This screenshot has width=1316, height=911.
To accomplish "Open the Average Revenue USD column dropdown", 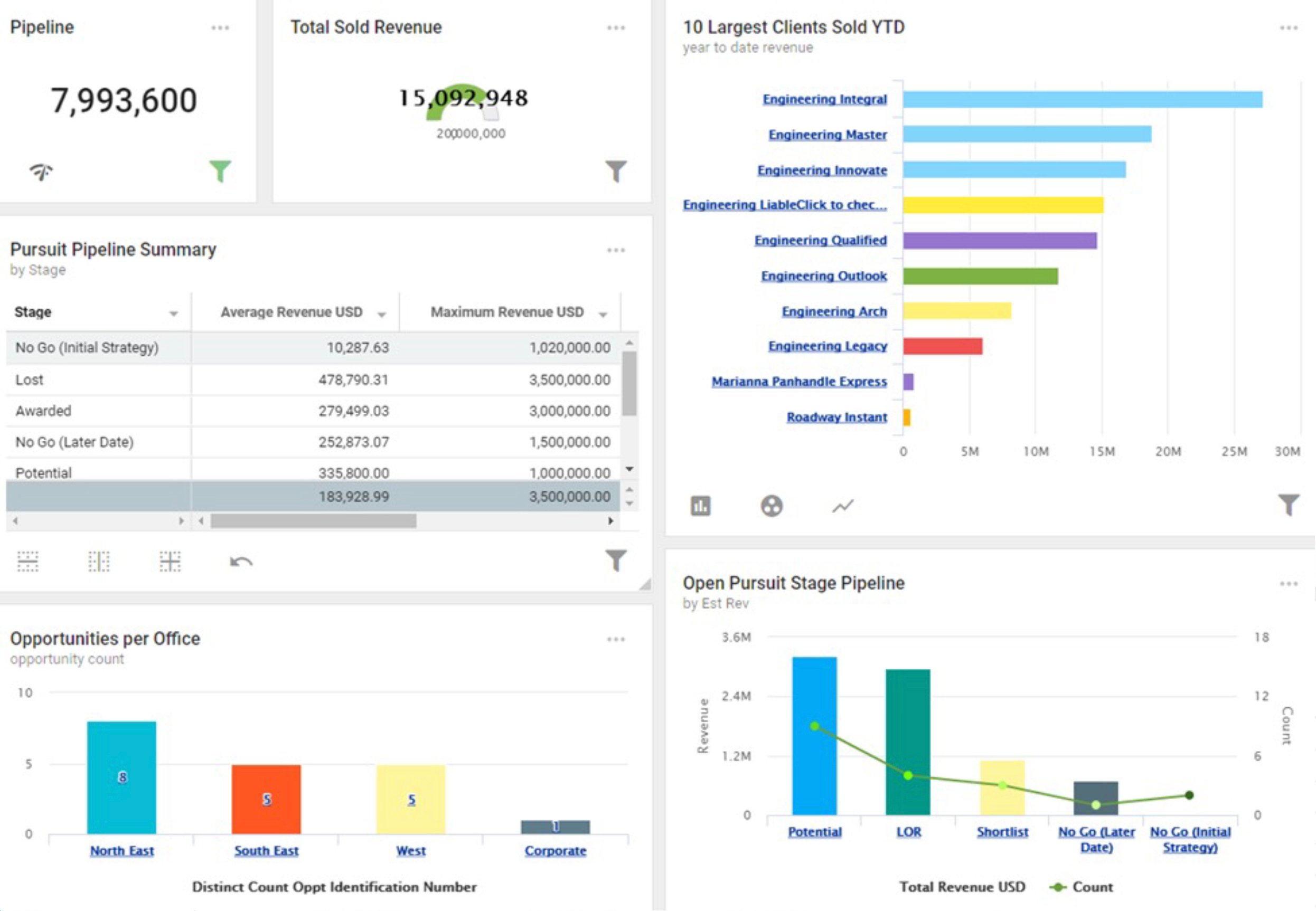I will (x=382, y=314).
